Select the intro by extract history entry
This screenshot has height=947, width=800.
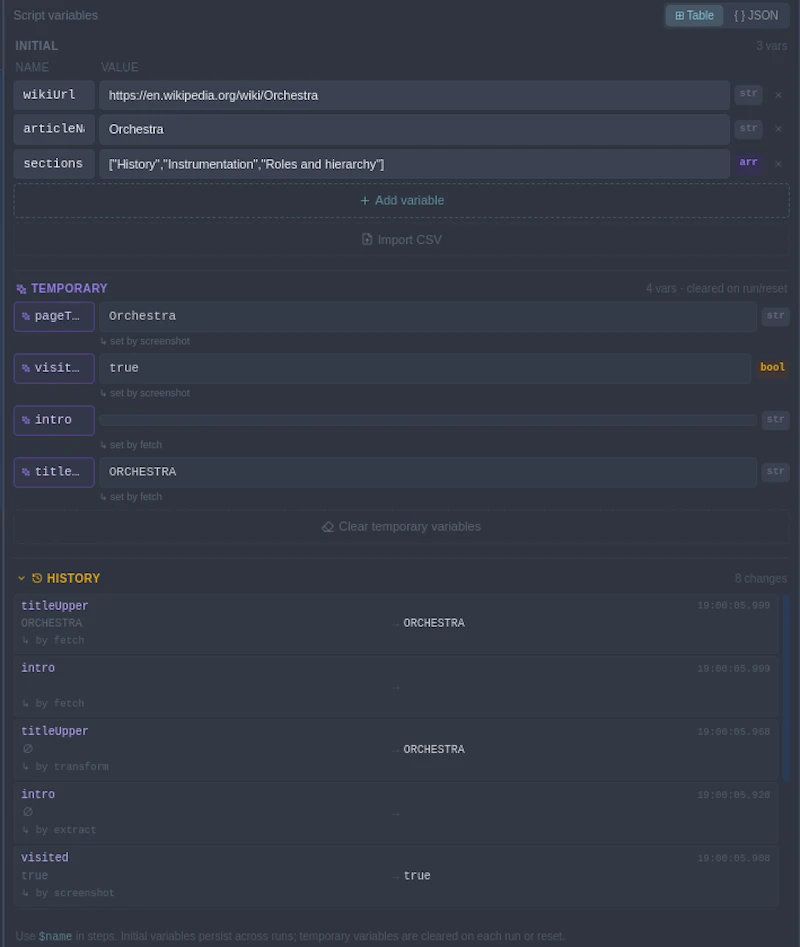(x=395, y=813)
